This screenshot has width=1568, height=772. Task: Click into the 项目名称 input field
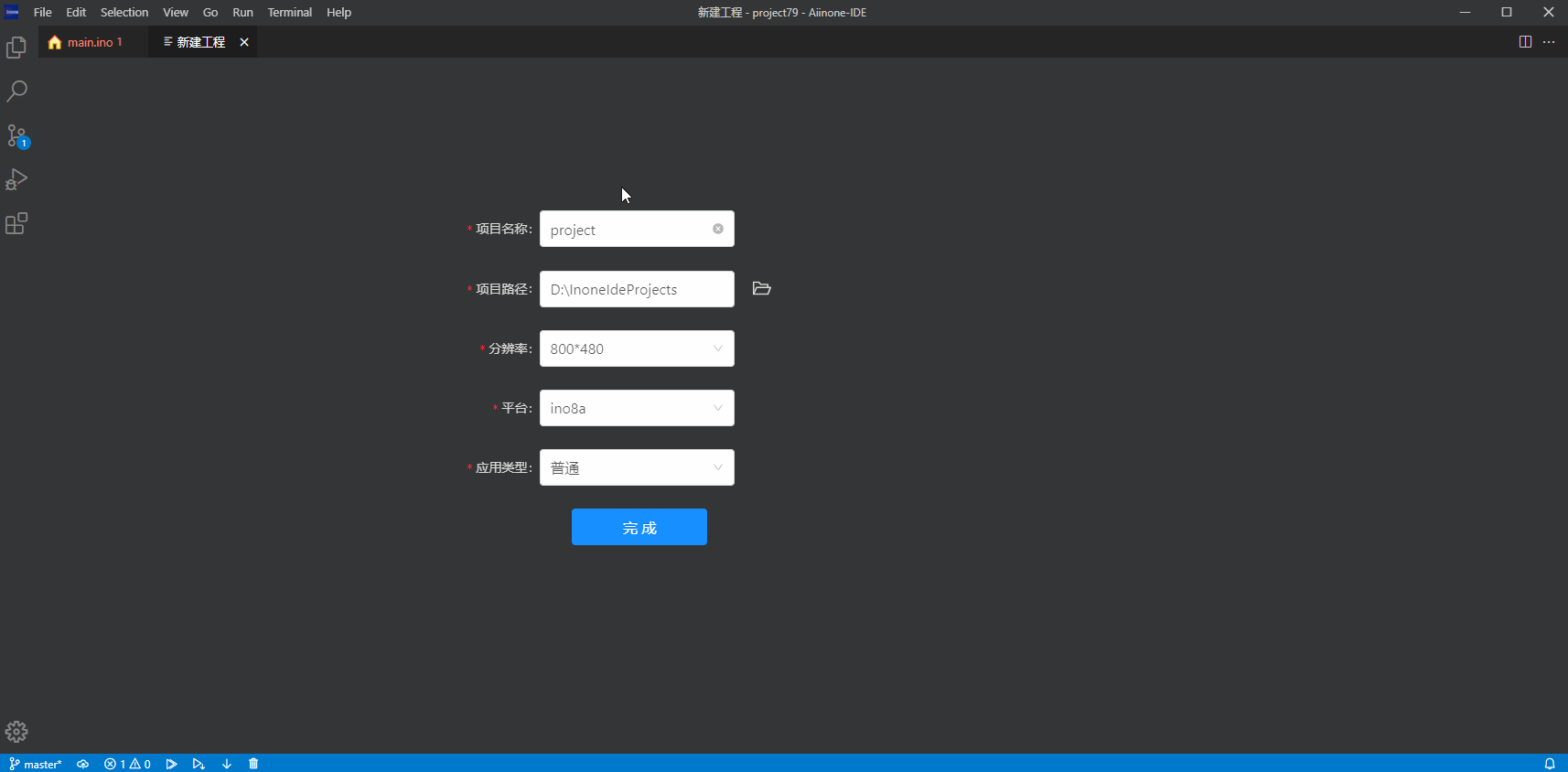637,229
